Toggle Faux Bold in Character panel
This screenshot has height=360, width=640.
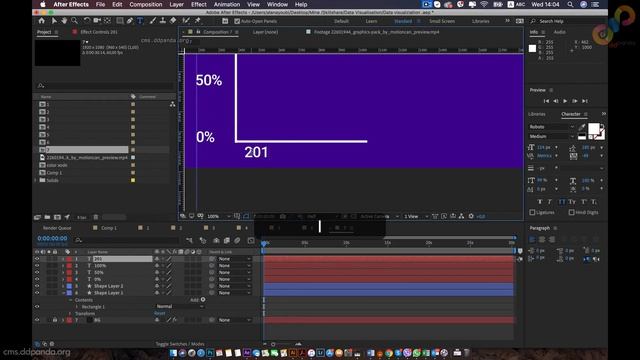coord(540,202)
